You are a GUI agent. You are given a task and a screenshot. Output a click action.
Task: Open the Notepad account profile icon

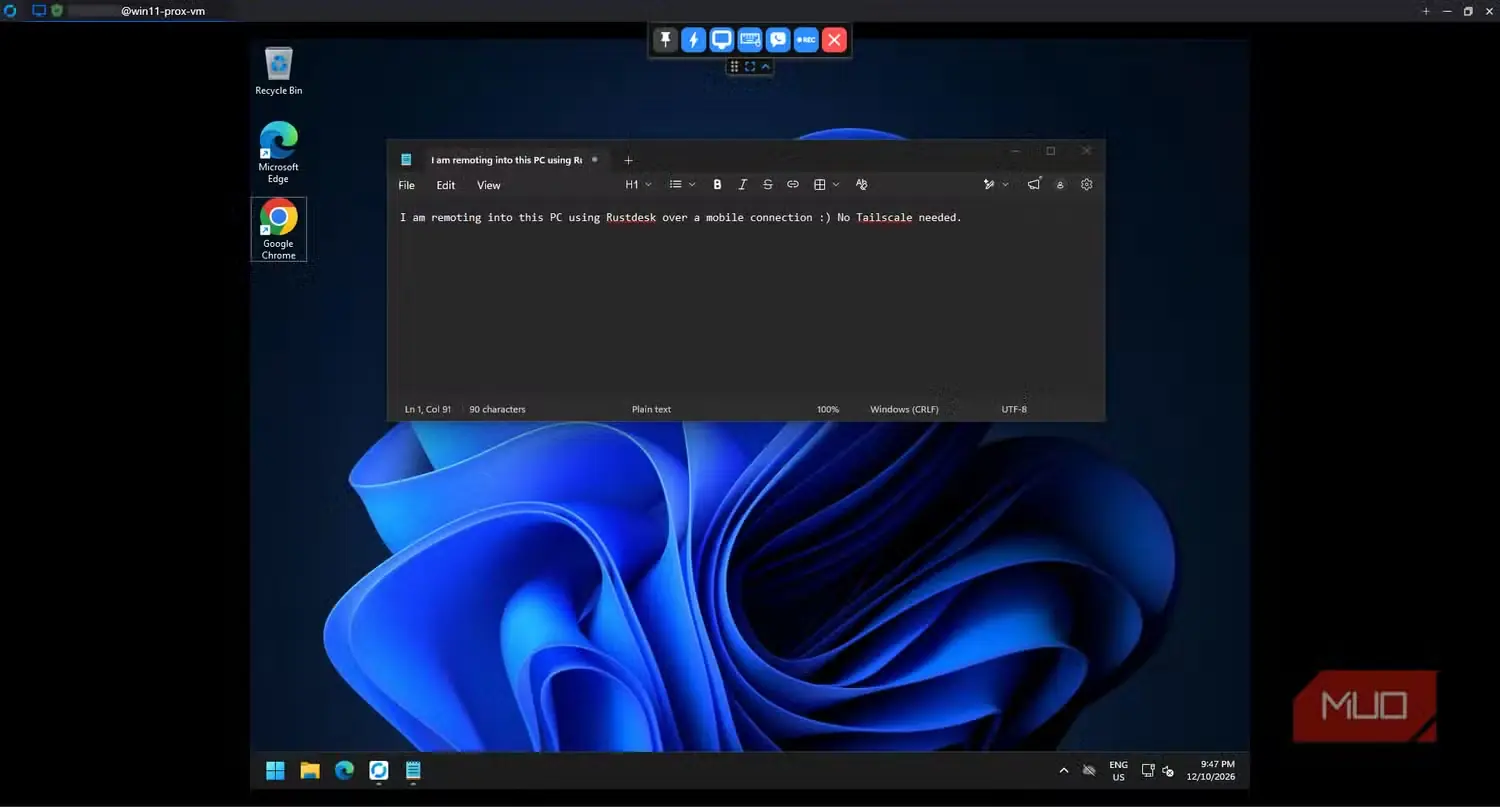(x=1060, y=185)
